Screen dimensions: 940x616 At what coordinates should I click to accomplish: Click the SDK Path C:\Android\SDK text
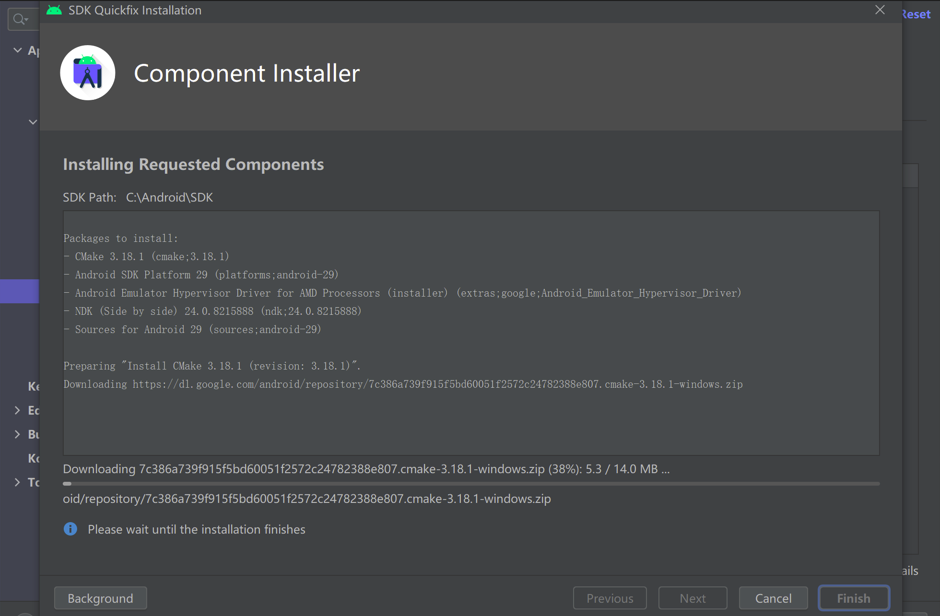pyautogui.click(x=169, y=197)
